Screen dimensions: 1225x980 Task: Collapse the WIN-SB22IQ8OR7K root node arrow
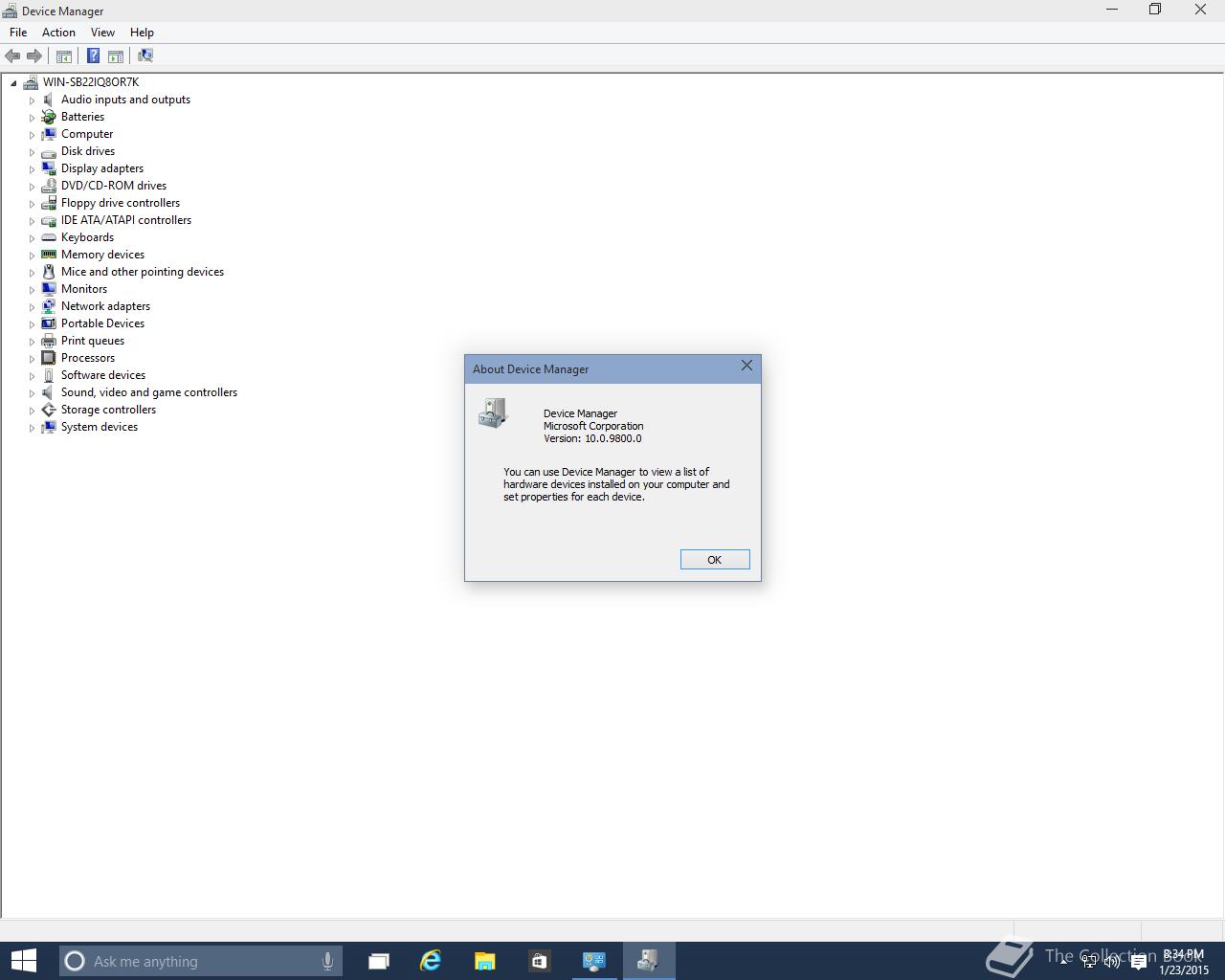click(x=13, y=82)
